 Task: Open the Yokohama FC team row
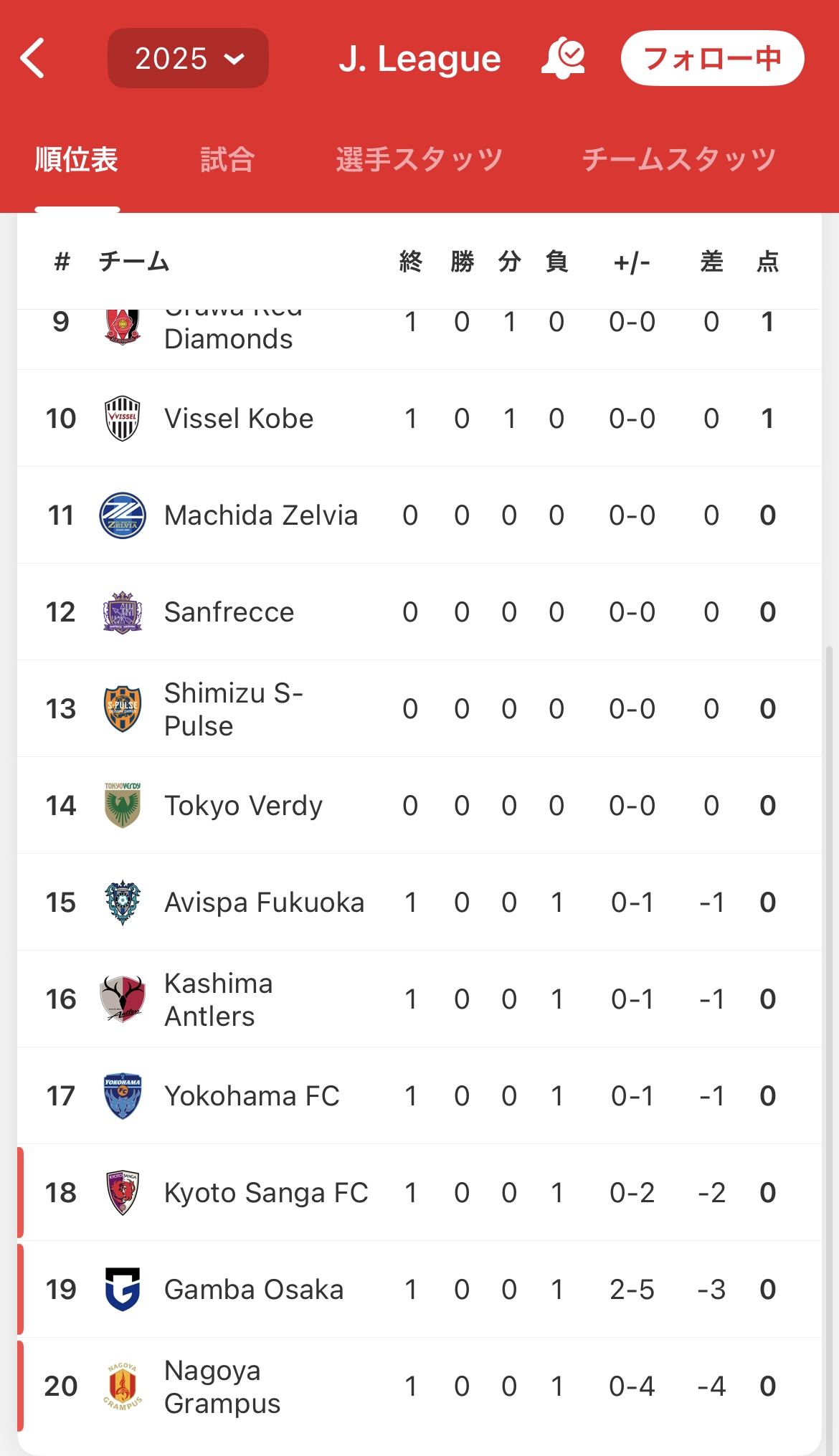(419, 1096)
